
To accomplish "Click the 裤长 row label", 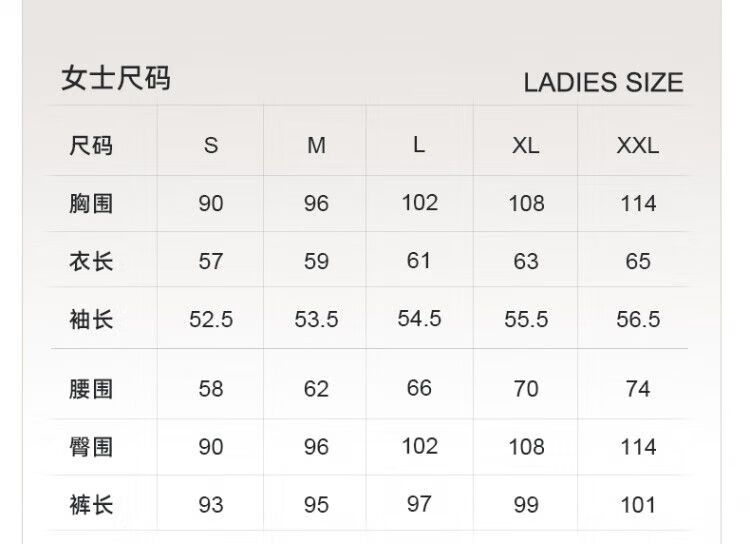I will point(91,505).
